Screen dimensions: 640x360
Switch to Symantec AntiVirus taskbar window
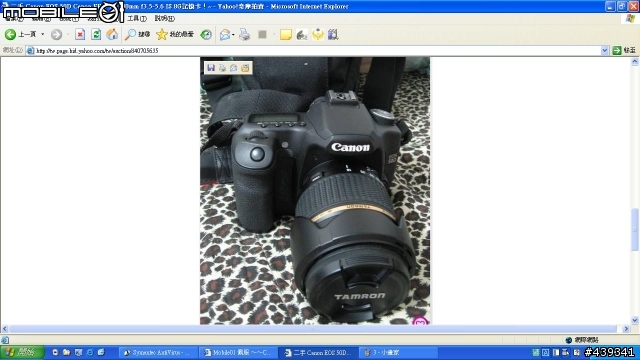click(x=158, y=353)
